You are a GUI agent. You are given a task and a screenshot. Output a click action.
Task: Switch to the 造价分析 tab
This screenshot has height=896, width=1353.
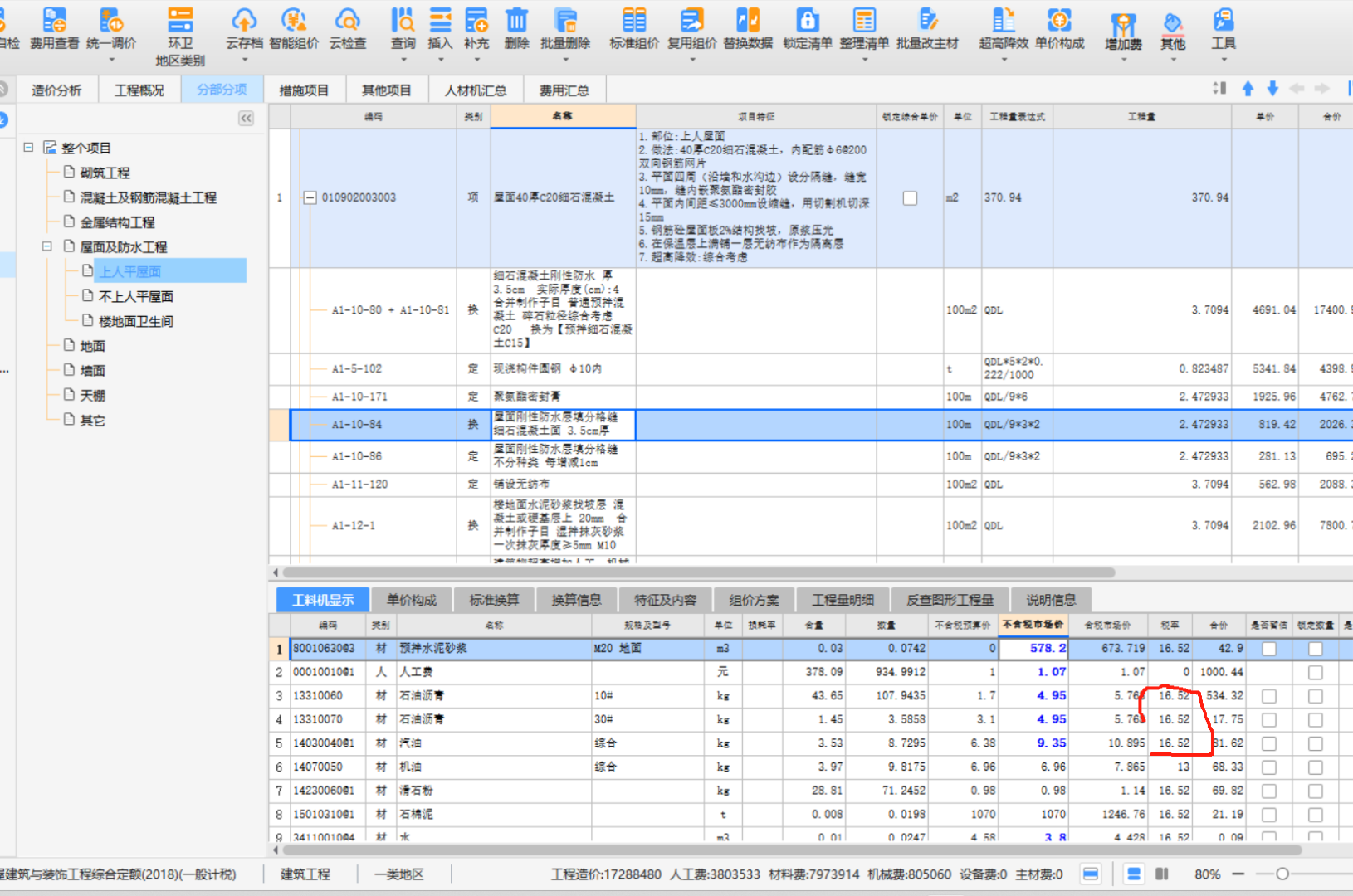pyautogui.click(x=56, y=90)
